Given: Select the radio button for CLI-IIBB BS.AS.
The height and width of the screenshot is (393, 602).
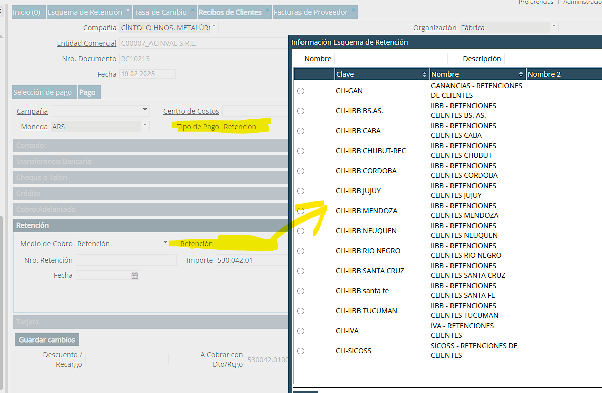Looking at the screenshot, I should [301, 111].
